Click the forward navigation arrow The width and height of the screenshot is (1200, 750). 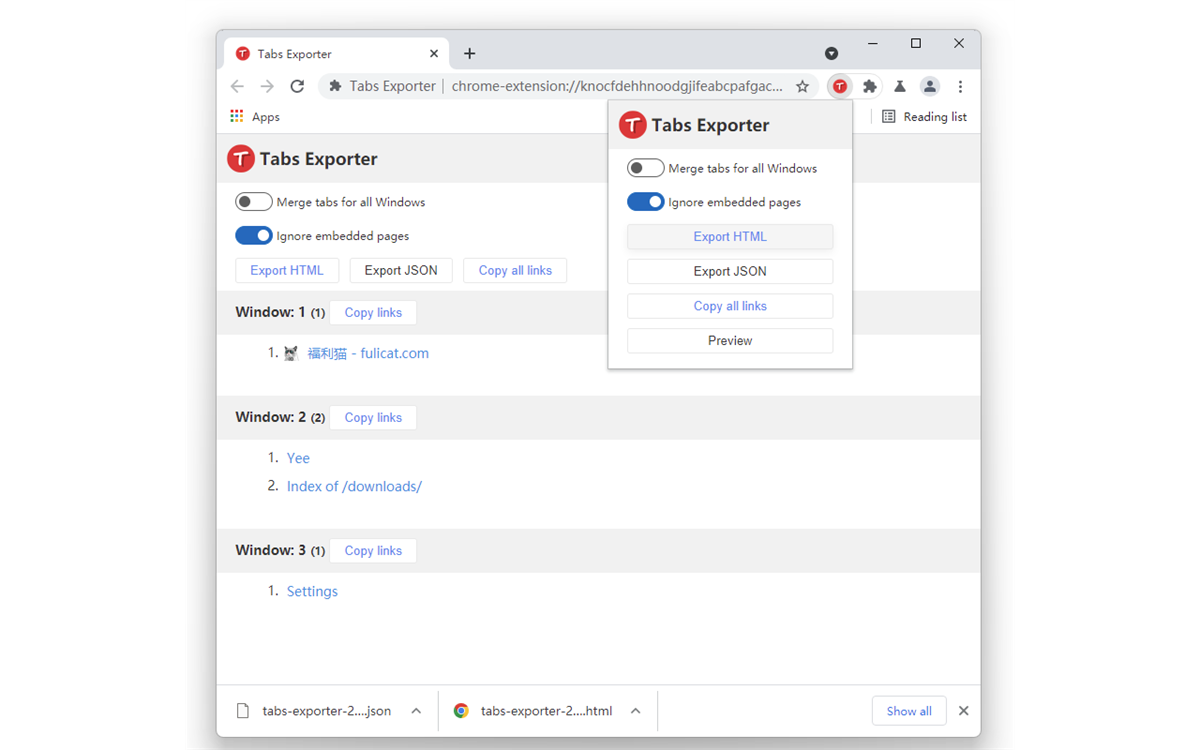coord(267,86)
